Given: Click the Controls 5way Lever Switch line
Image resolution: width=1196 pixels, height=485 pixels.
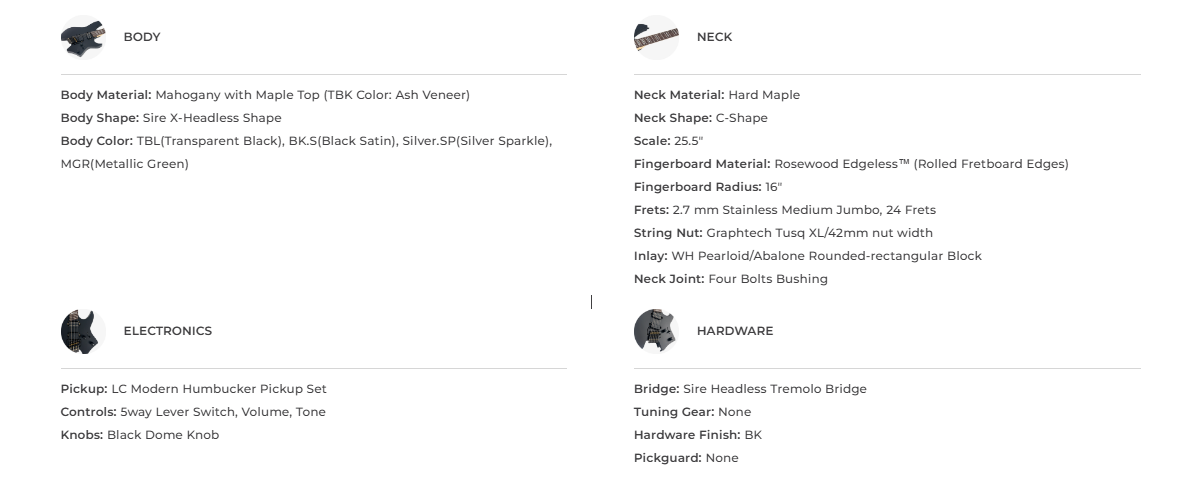Looking at the screenshot, I should (x=193, y=412).
